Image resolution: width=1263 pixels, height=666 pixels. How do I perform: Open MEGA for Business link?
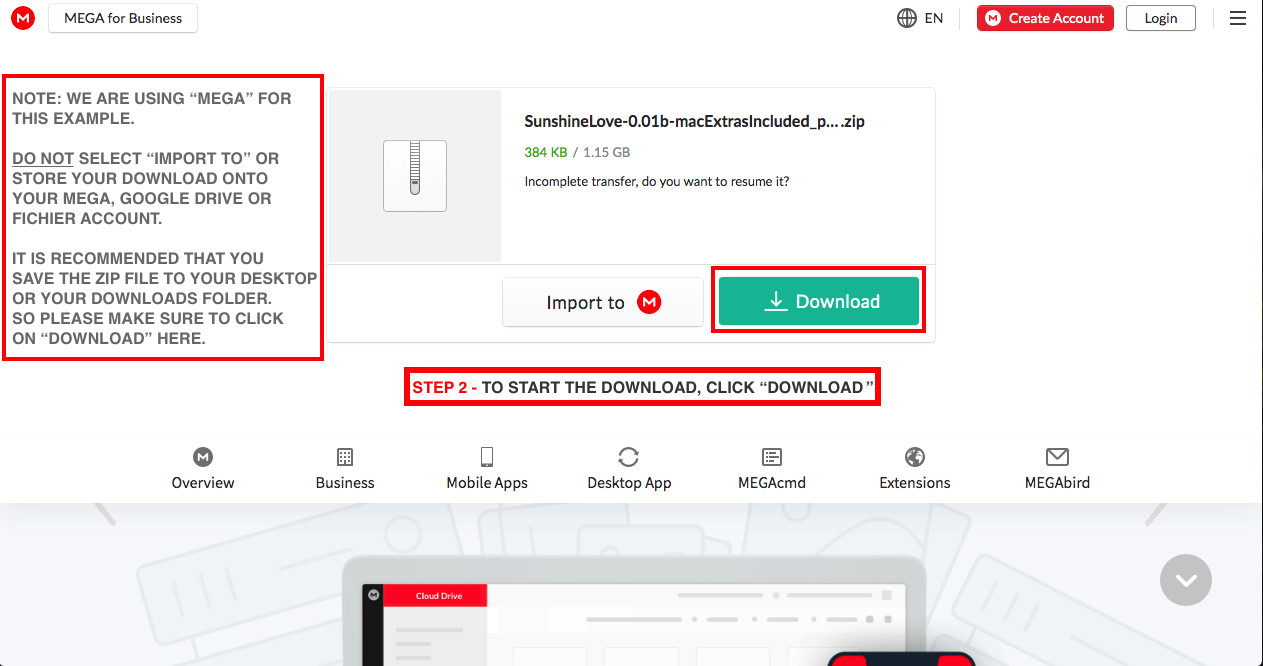click(123, 18)
